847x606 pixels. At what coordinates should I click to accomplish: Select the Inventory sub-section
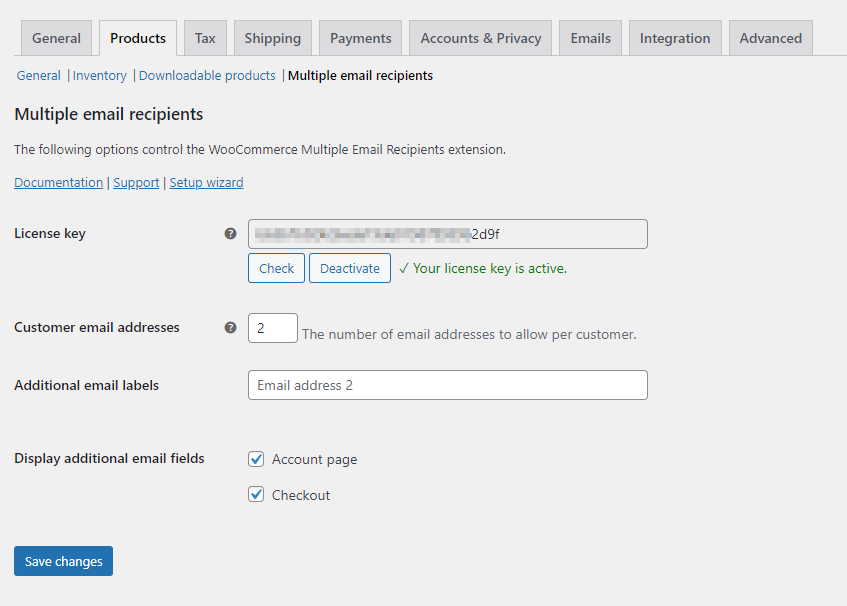[99, 75]
